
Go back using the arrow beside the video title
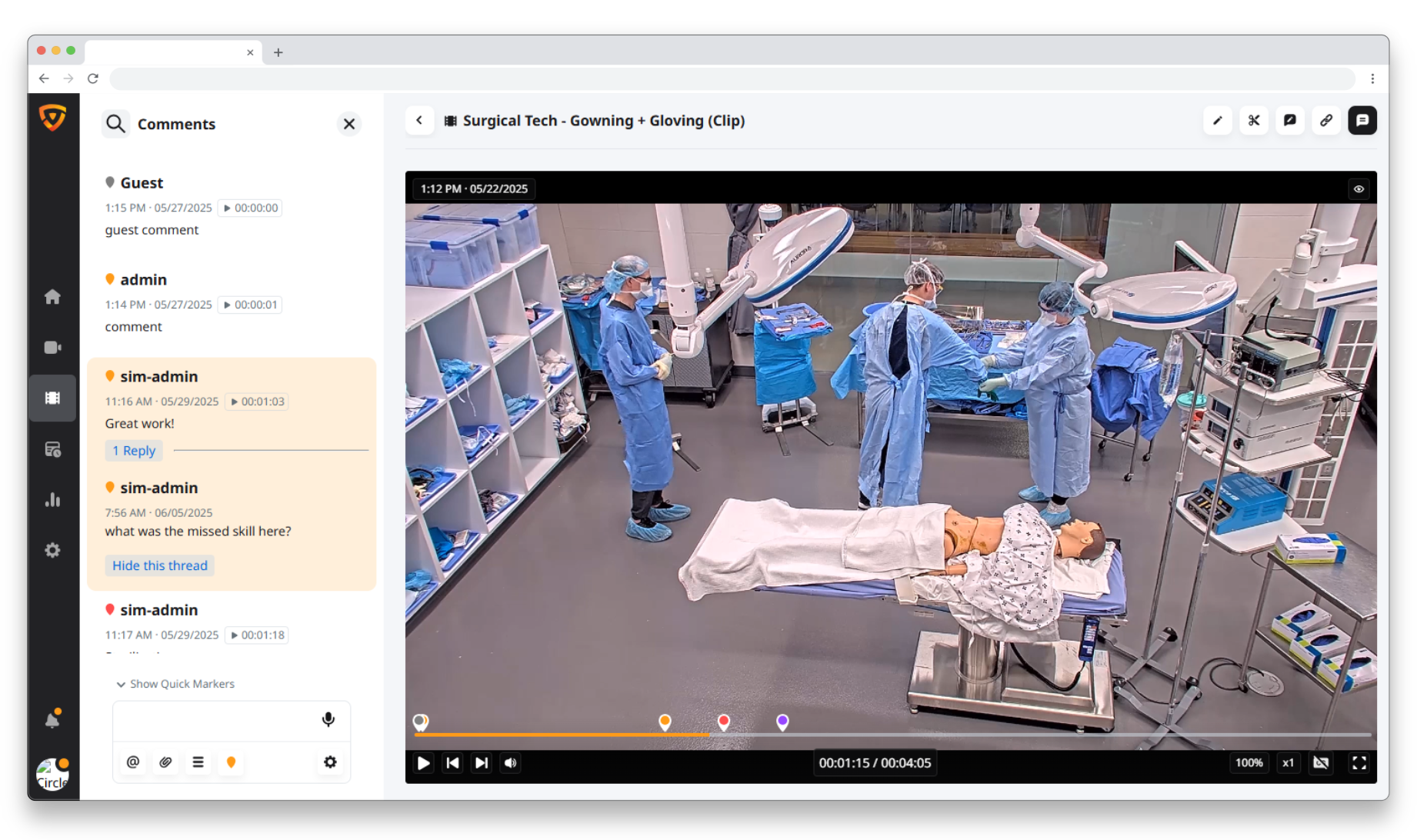pos(419,121)
